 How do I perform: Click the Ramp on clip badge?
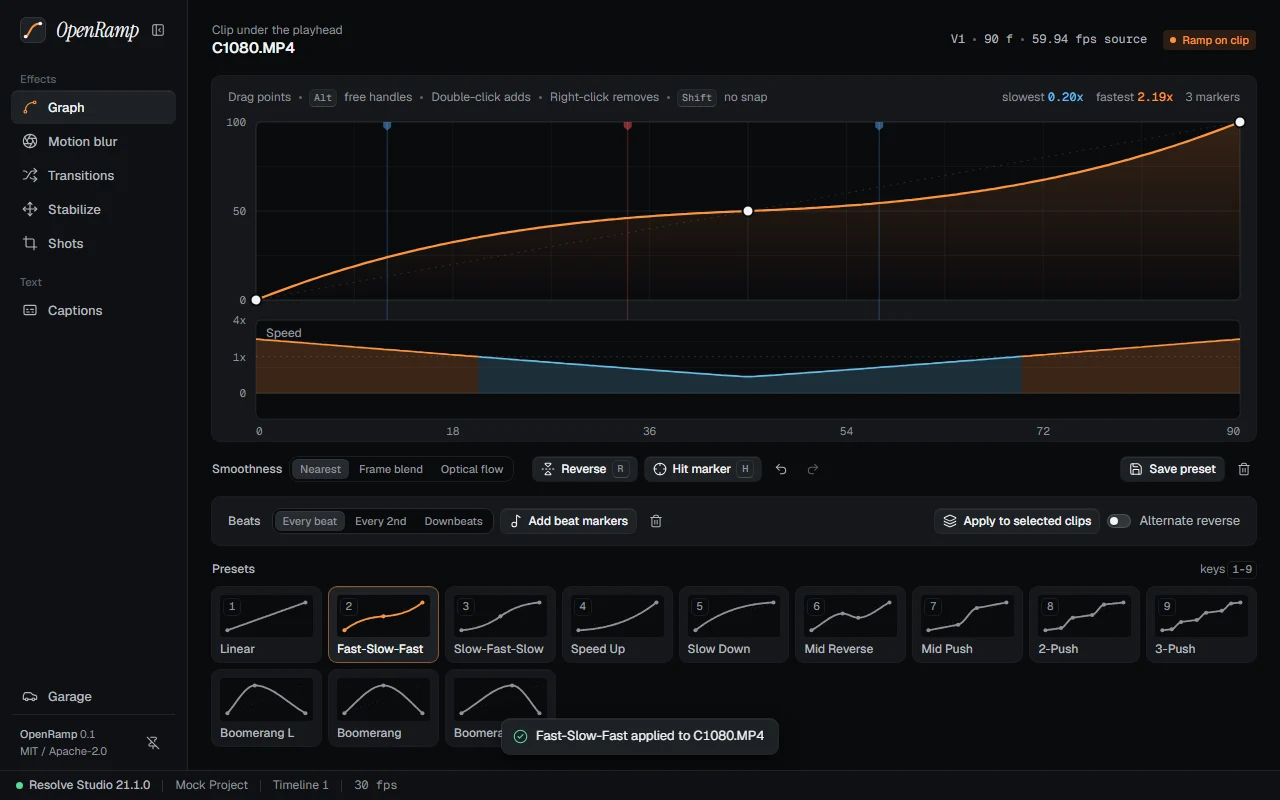(x=1209, y=40)
